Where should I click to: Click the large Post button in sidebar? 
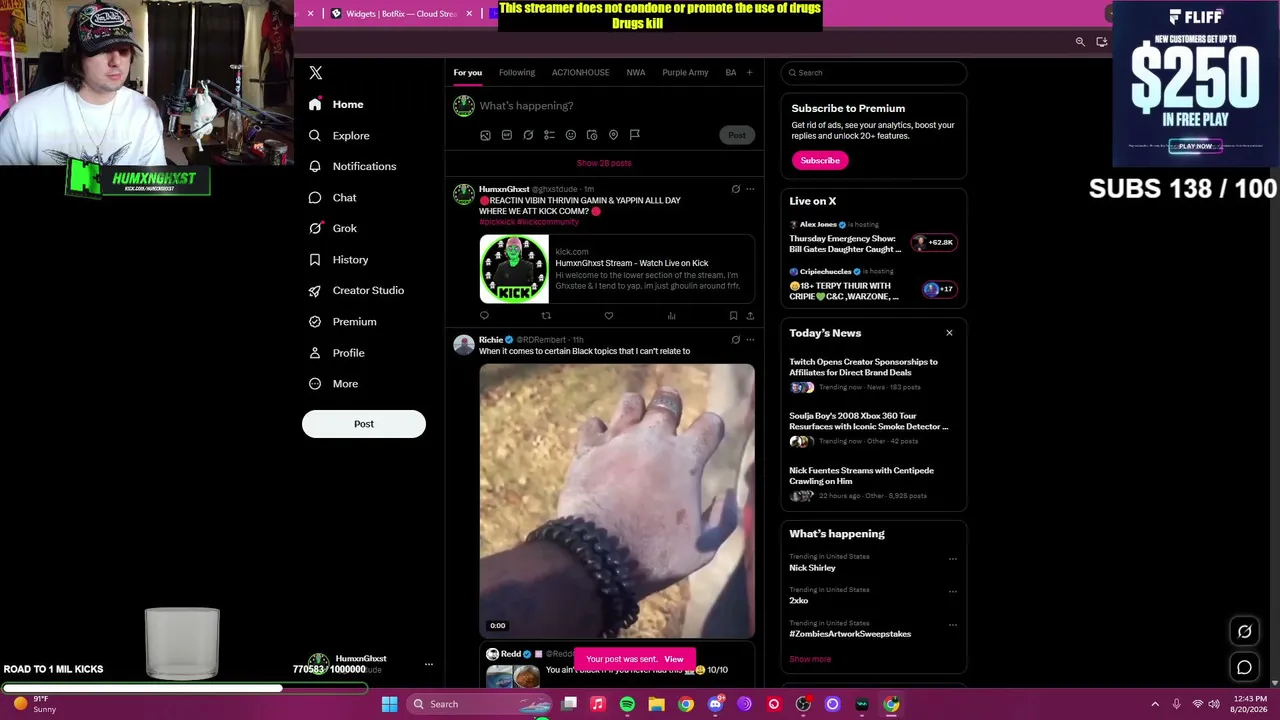point(364,424)
